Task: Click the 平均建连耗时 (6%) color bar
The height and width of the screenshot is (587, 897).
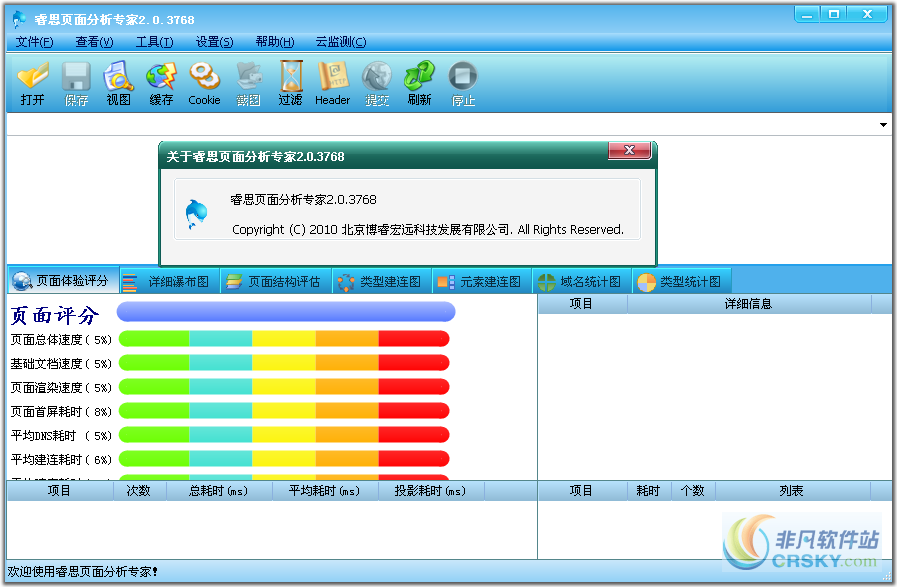Action: pyautogui.click(x=284, y=459)
